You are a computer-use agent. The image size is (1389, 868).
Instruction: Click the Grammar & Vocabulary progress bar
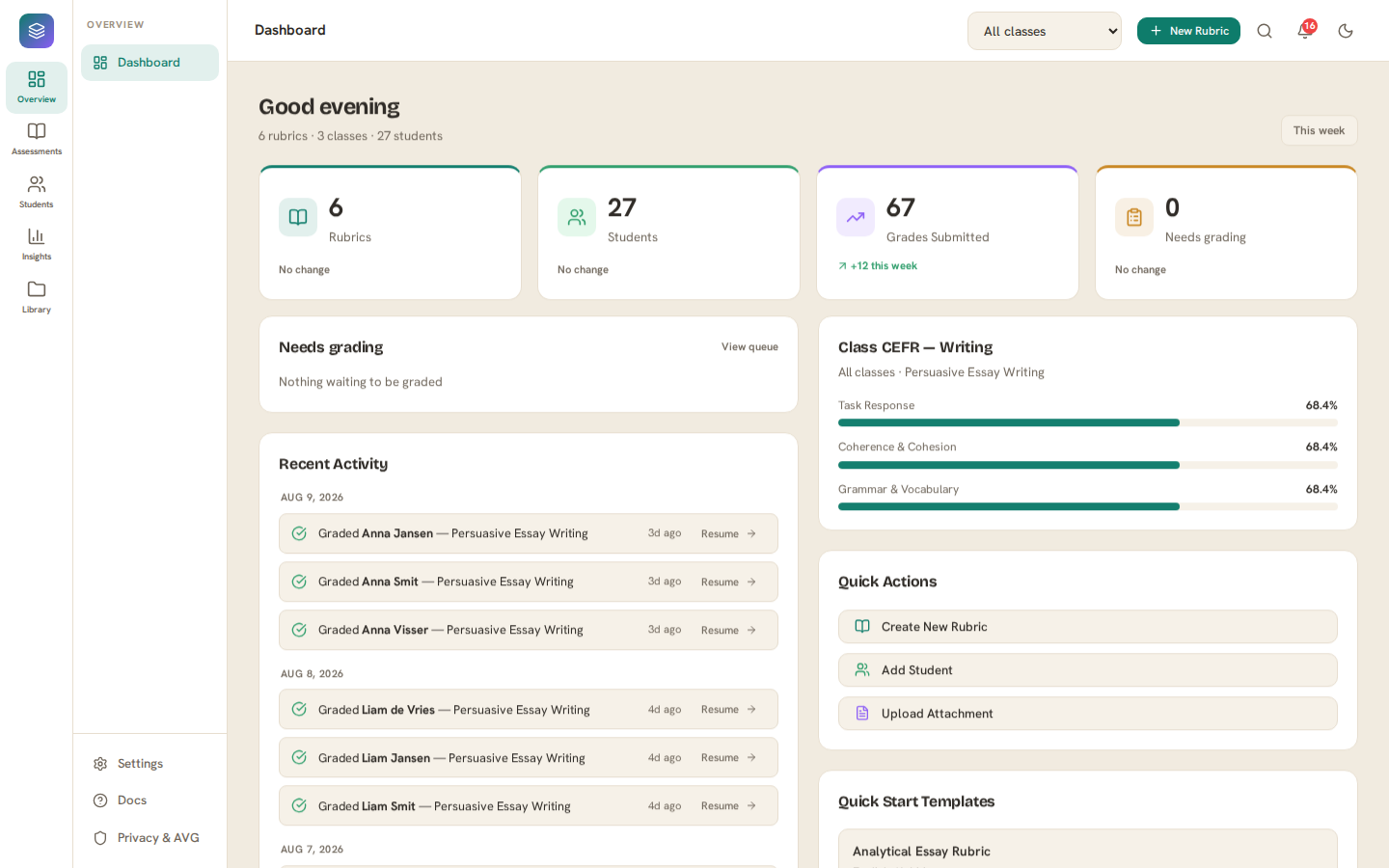pyautogui.click(x=1088, y=506)
